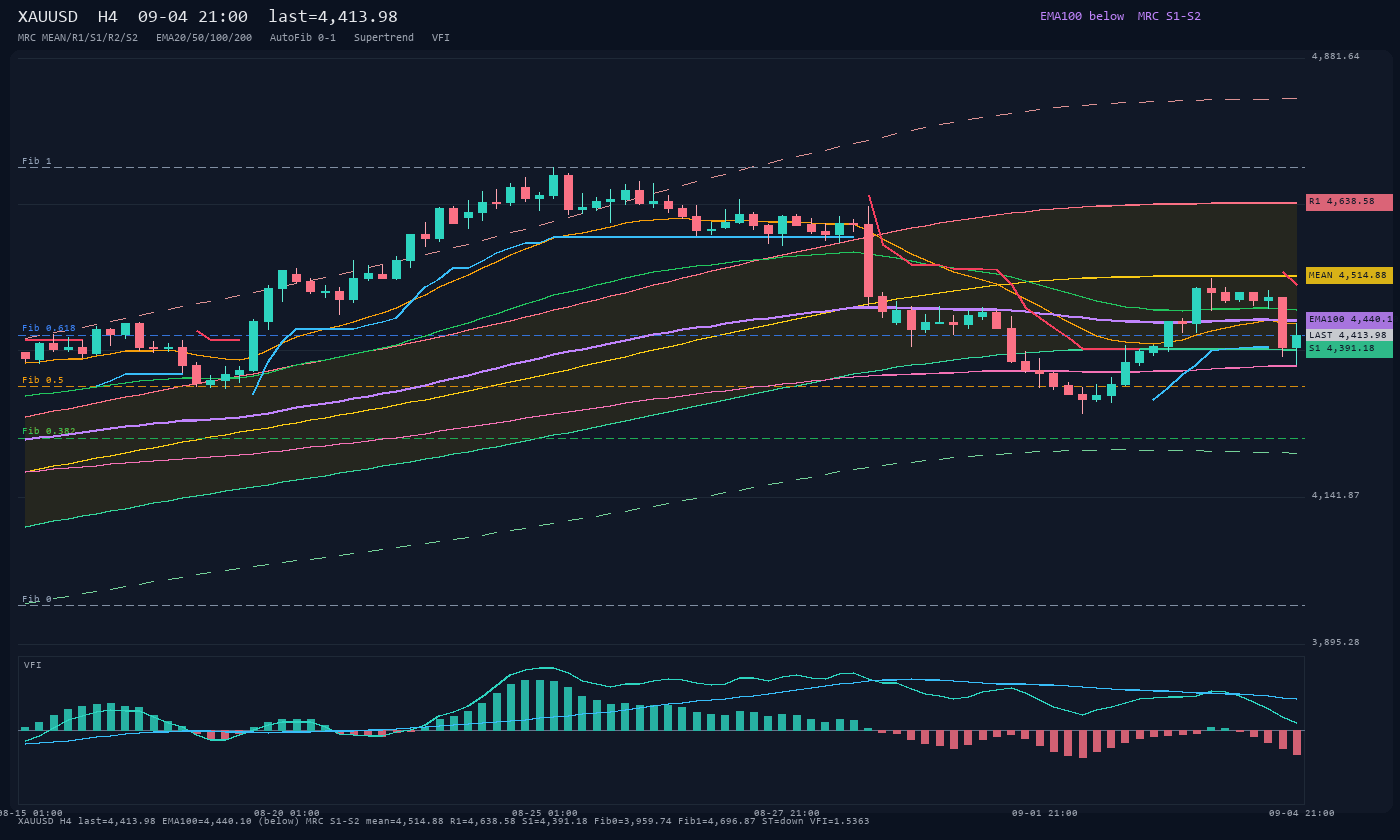Select the 4,141.87 price axis value
The width and height of the screenshot is (1400, 840).
point(1336,495)
